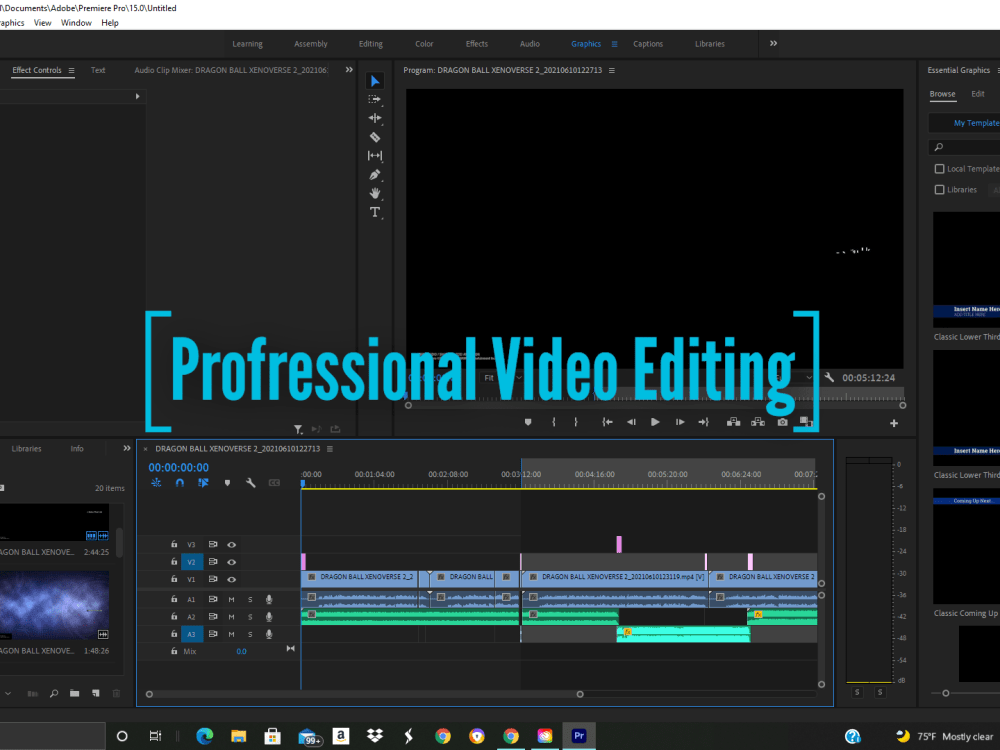The width and height of the screenshot is (1000, 750).
Task: Open timeline sequence panel menu
Action: point(330,449)
